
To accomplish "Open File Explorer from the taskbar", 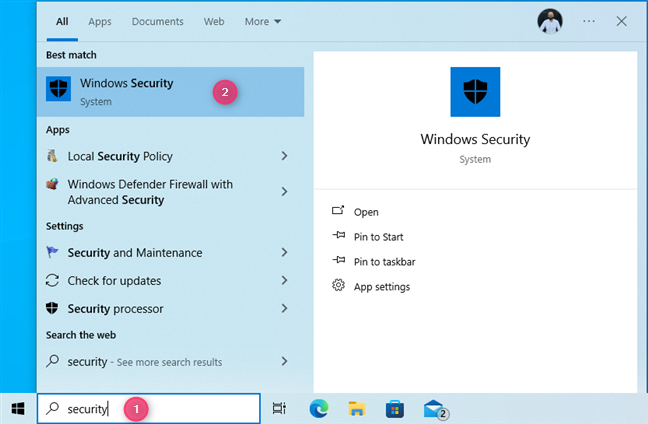I will coord(356,408).
